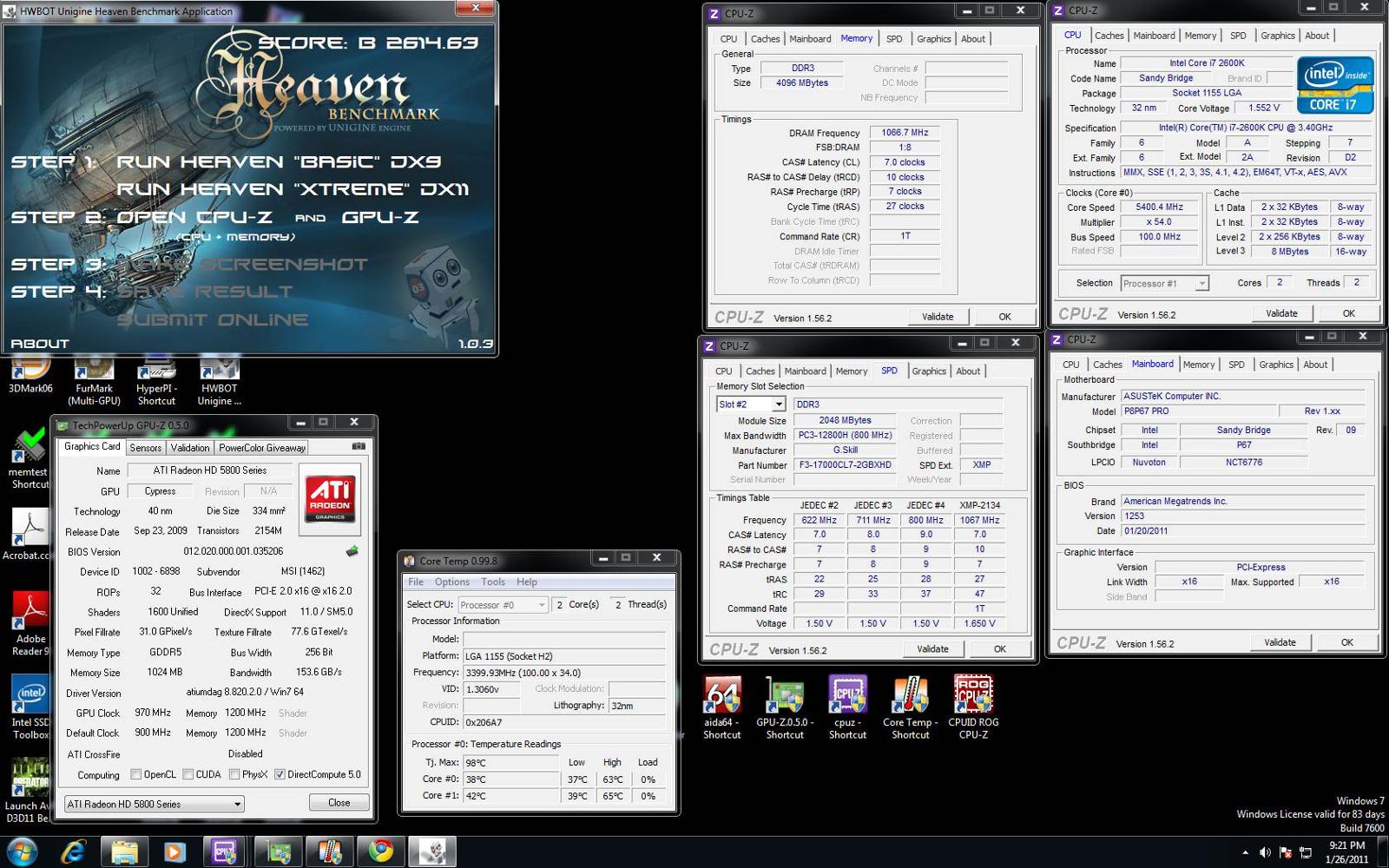This screenshot has width=1389, height=868.
Task: Launch the FurMark (Multi-GPU) desktop icon
Action: (x=94, y=382)
